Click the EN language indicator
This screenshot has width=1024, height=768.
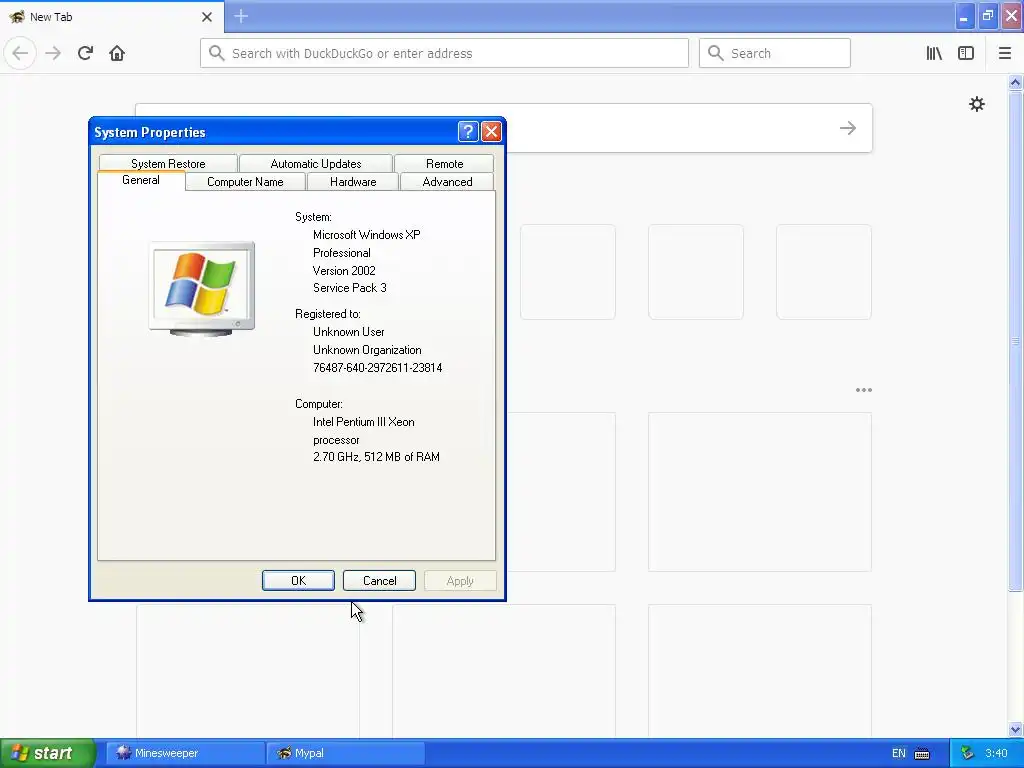[x=899, y=753]
